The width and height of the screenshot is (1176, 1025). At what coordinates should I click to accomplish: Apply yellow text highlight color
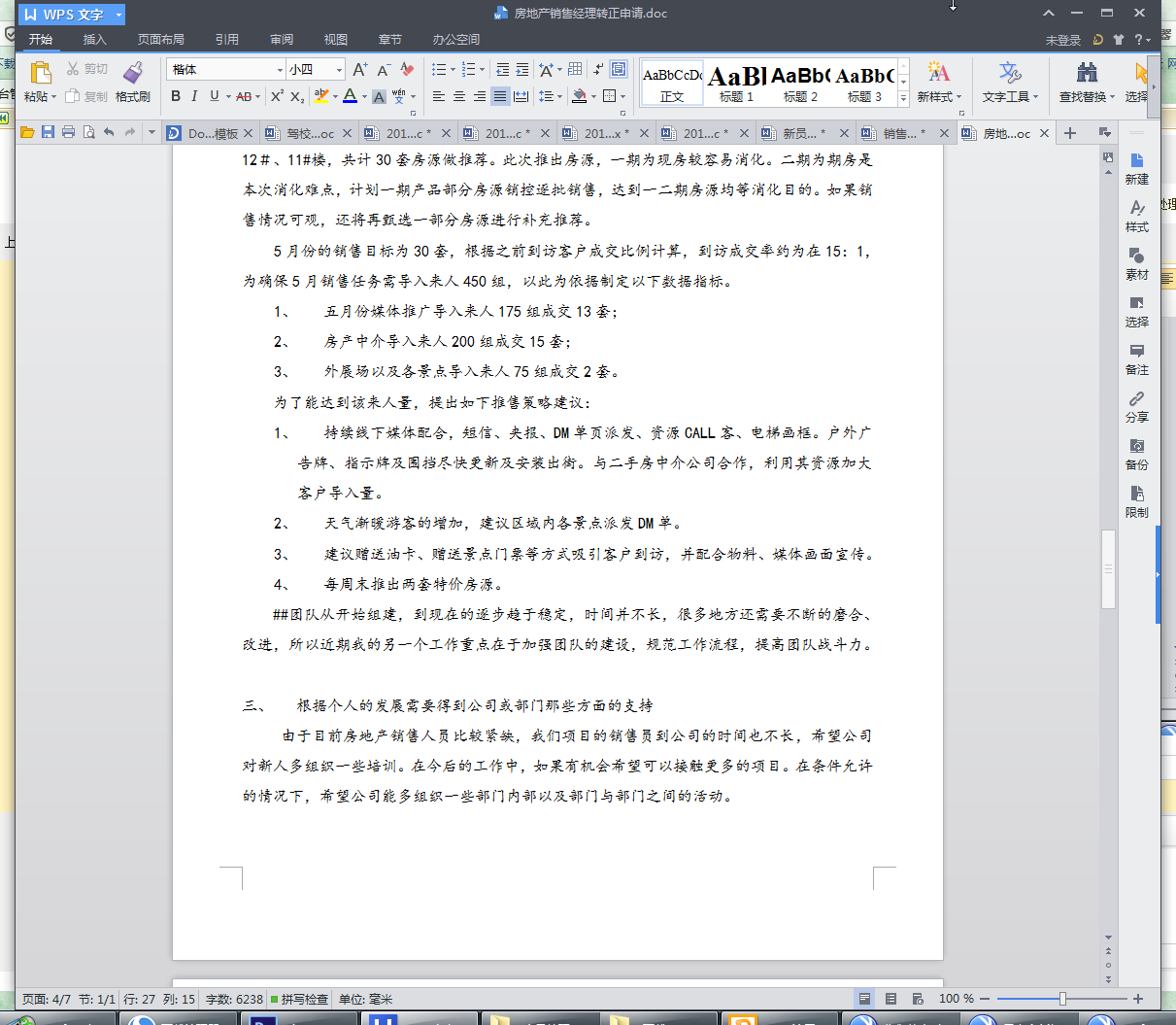[321, 96]
